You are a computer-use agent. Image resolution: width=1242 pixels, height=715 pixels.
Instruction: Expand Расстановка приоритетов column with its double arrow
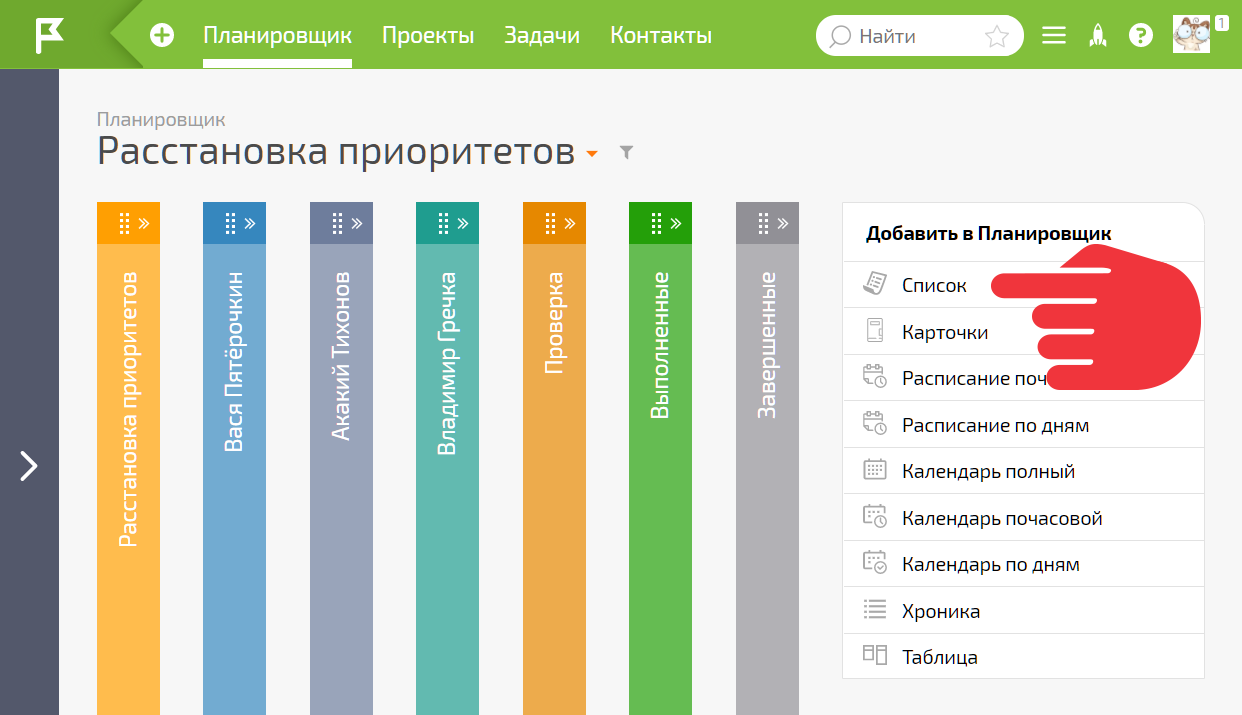point(144,223)
